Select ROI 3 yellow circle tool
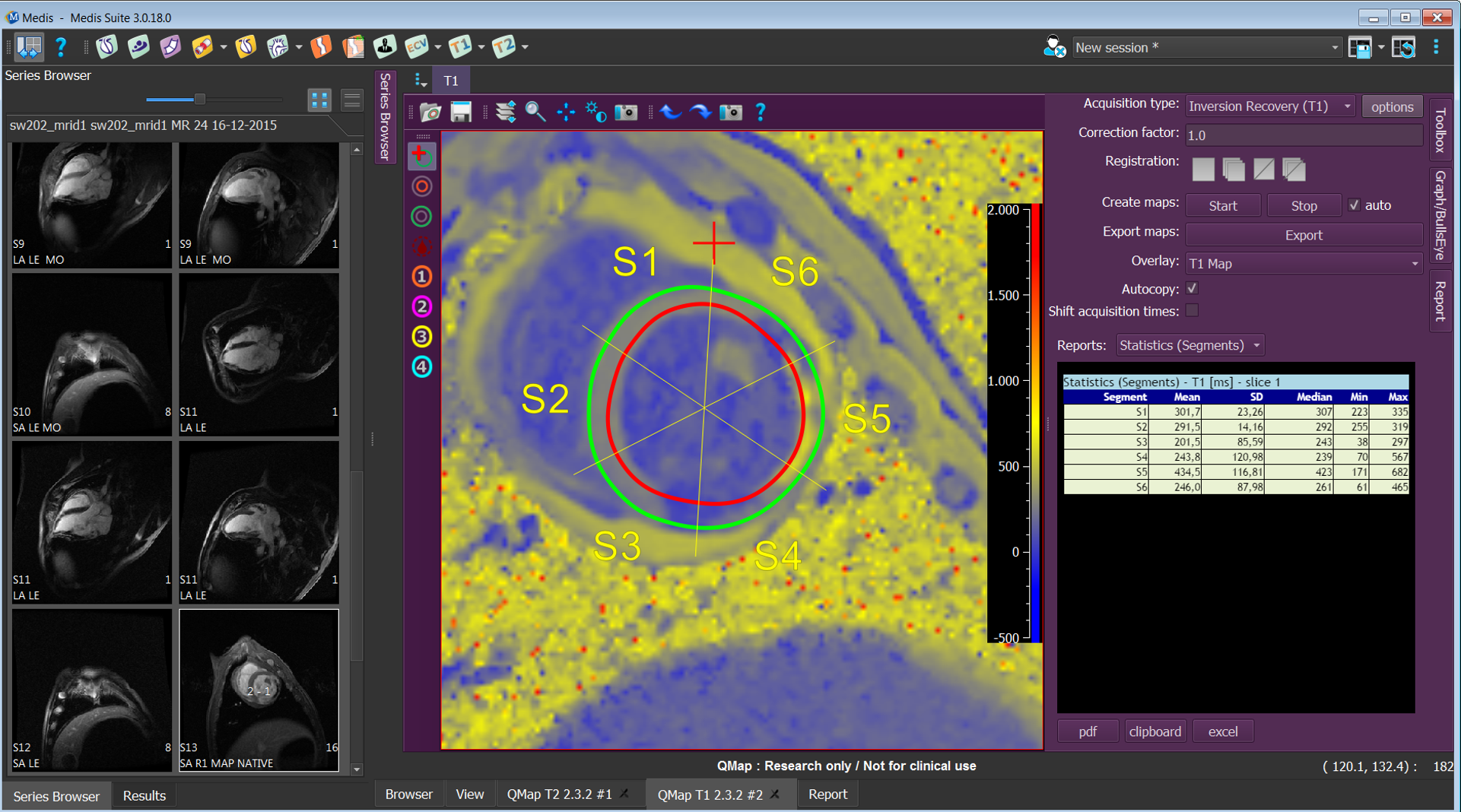 pyautogui.click(x=421, y=337)
